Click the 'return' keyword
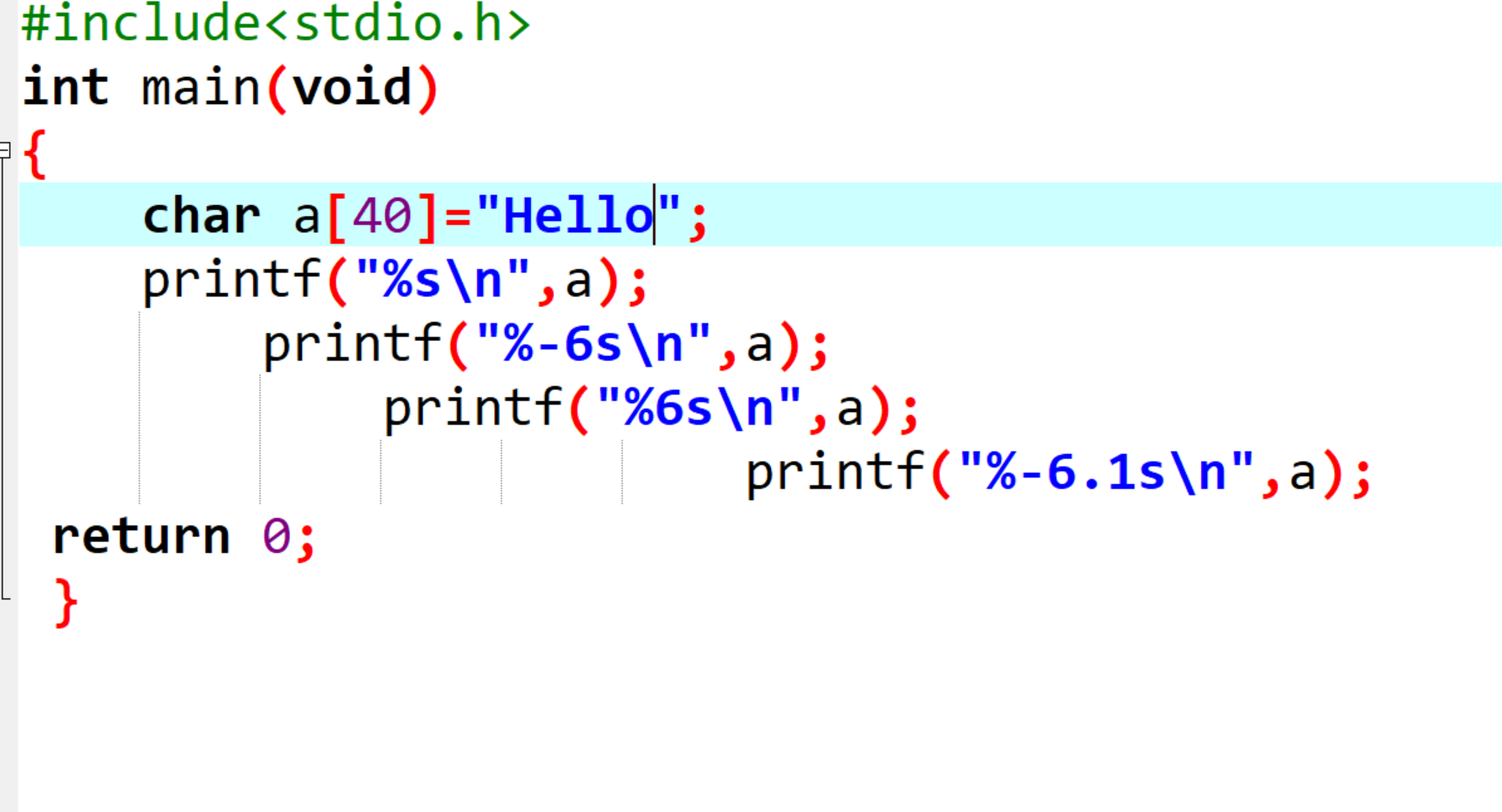Image resolution: width=1502 pixels, height=812 pixels. click(x=141, y=537)
